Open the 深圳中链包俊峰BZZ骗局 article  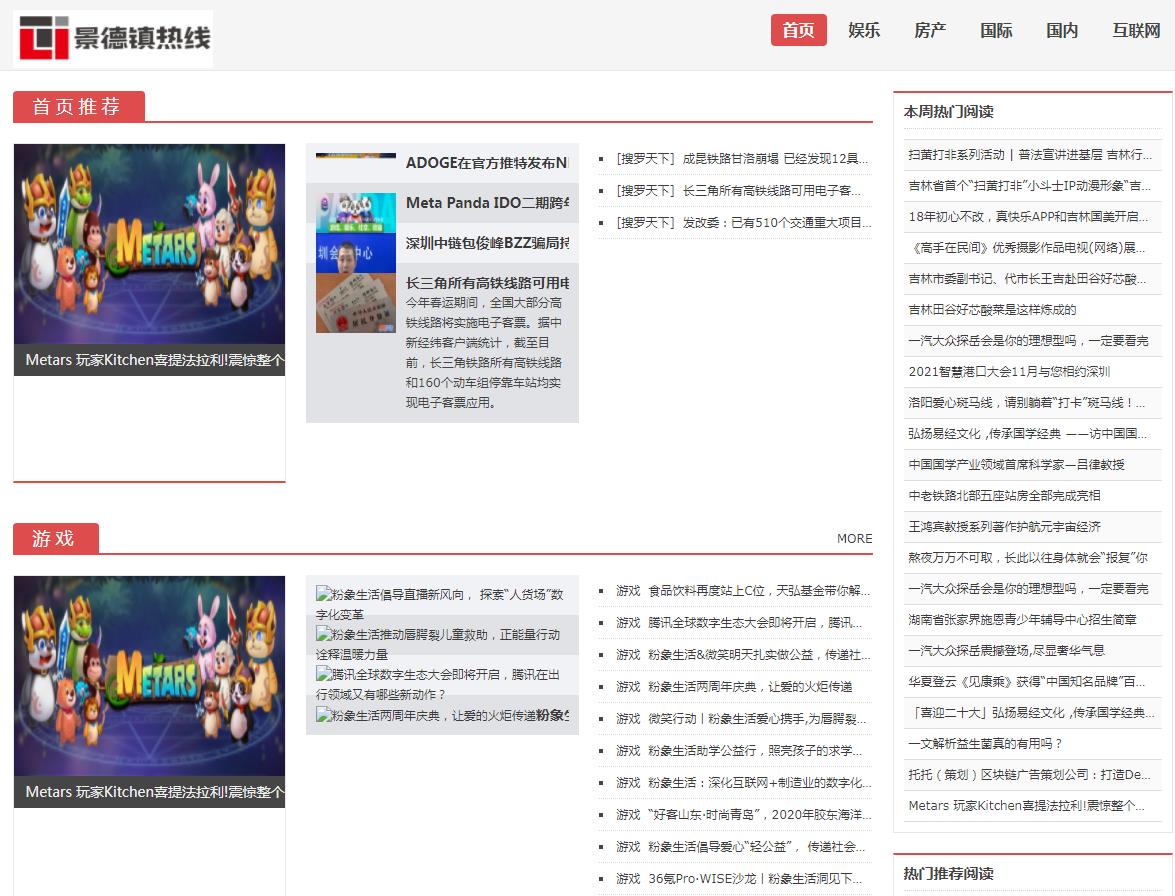[487, 243]
